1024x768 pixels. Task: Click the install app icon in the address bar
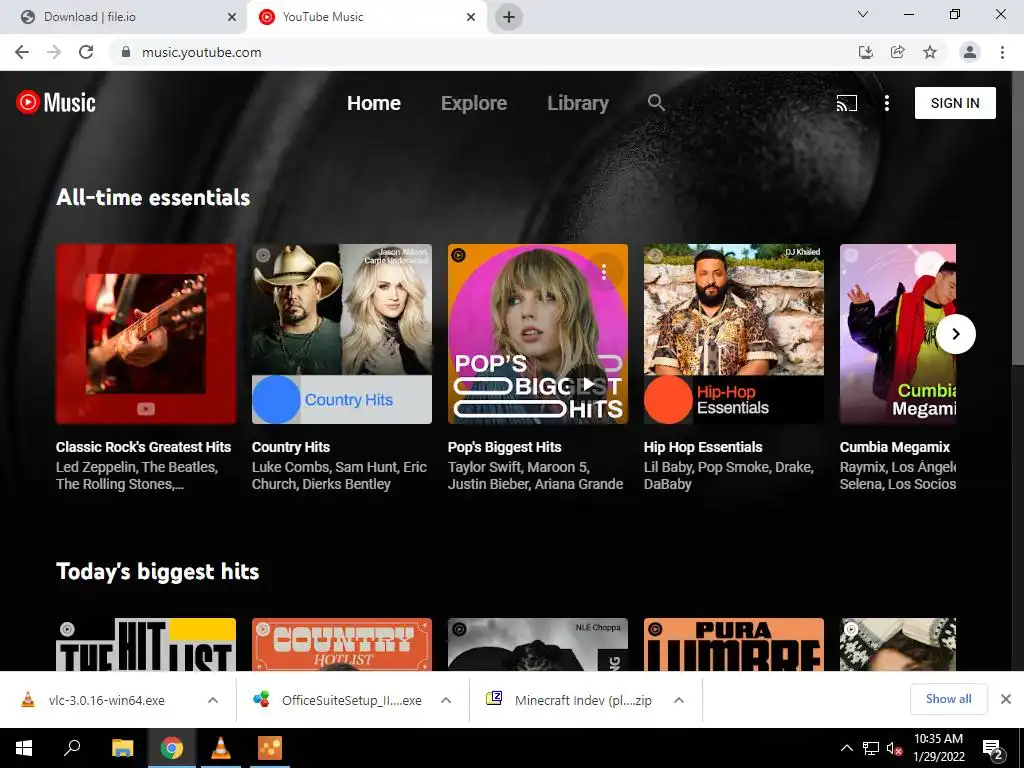pyautogui.click(x=866, y=52)
